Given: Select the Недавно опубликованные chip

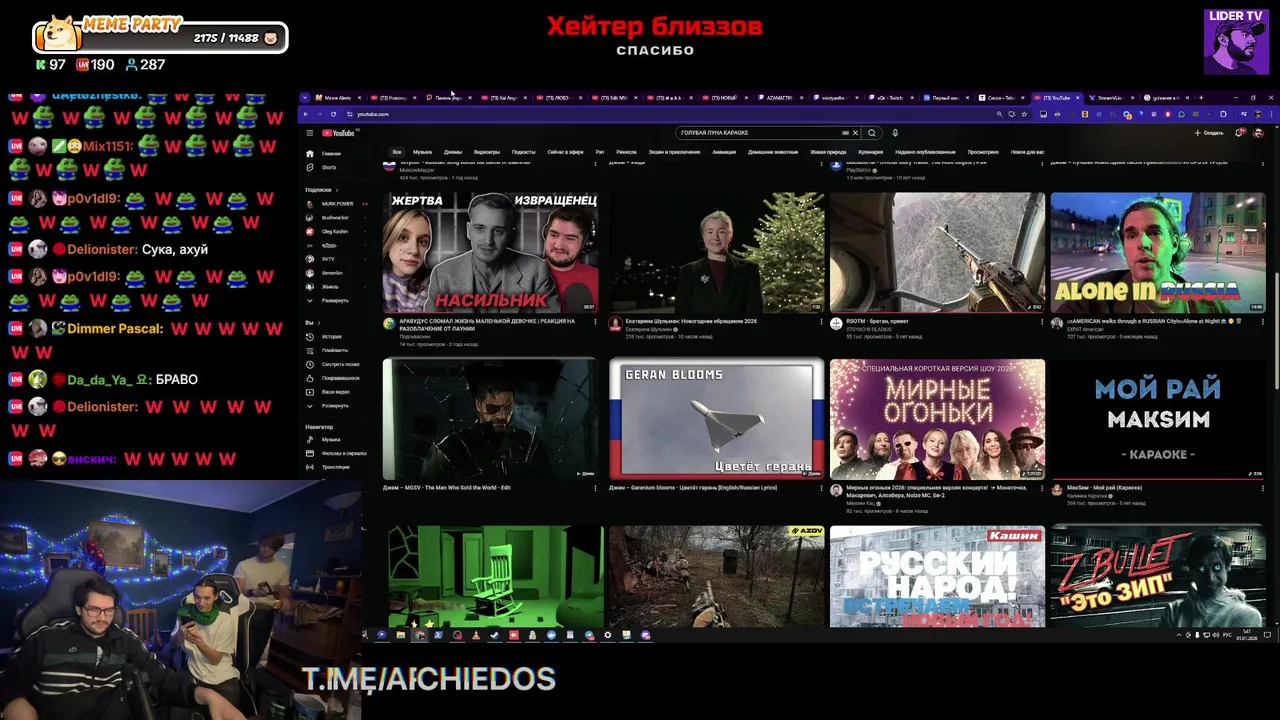Looking at the screenshot, I should [x=925, y=152].
